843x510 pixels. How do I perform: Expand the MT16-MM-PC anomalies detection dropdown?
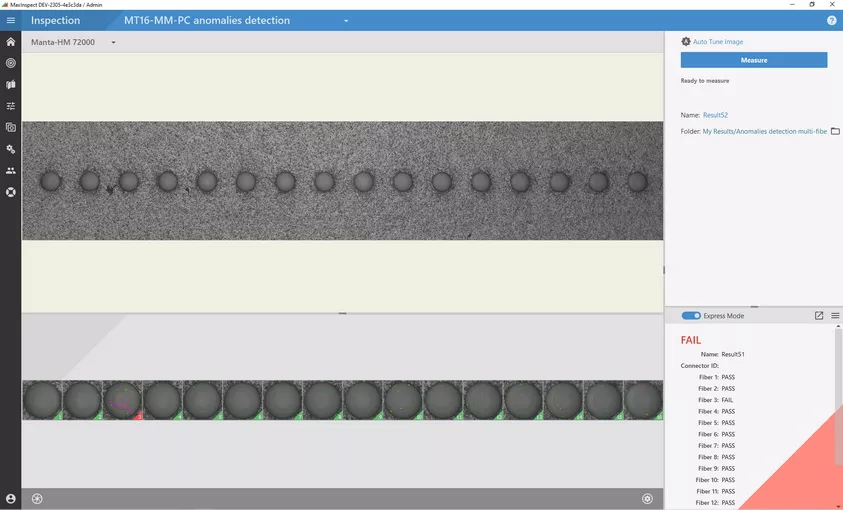click(346, 21)
